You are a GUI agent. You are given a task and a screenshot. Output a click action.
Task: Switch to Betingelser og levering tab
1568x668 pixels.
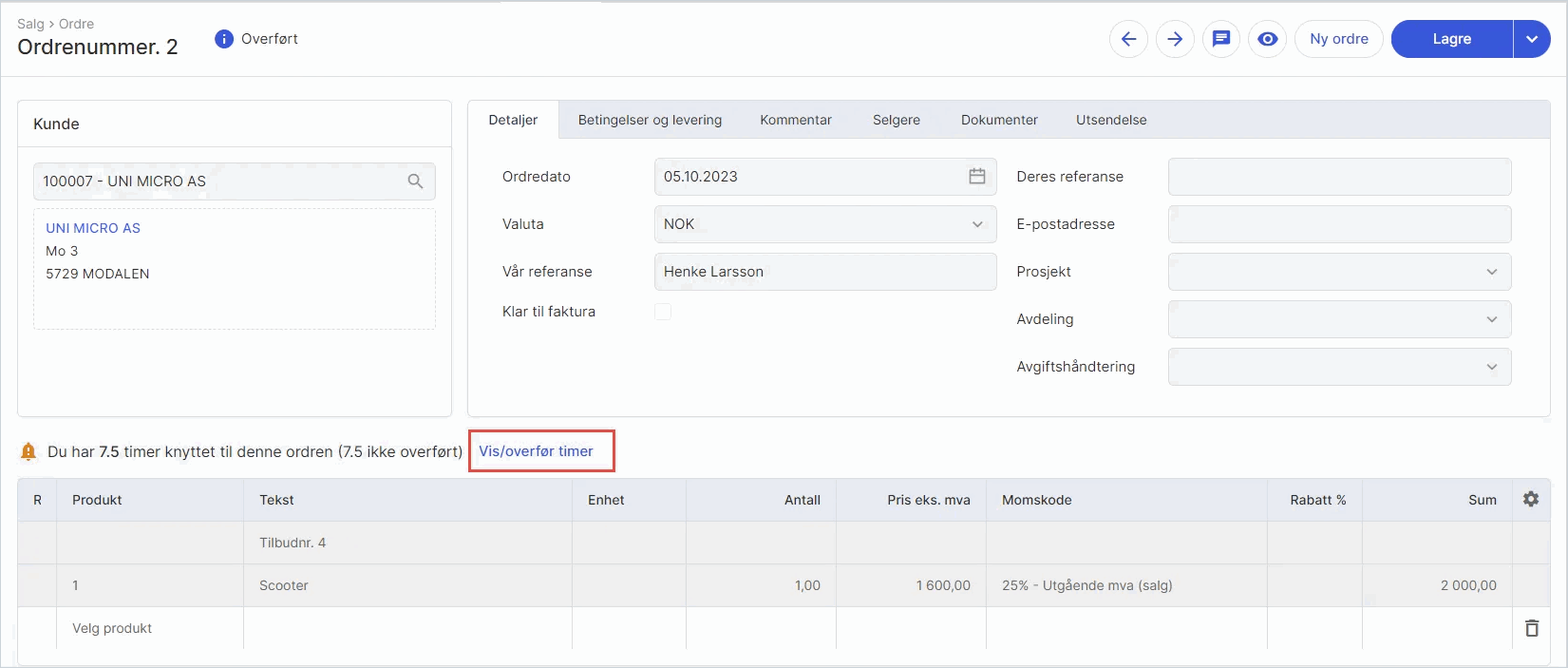tap(650, 120)
